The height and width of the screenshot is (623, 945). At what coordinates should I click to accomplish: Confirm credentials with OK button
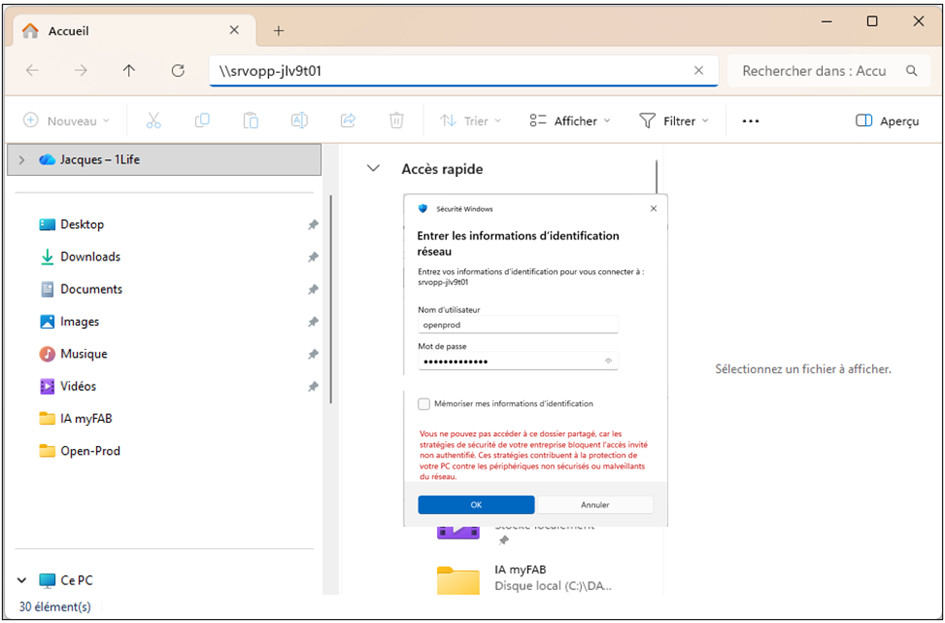pos(476,505)
